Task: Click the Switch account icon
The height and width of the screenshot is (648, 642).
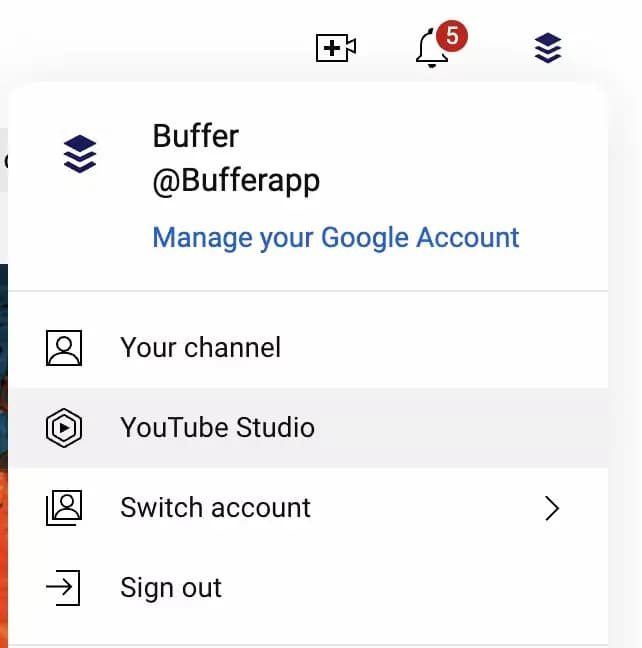Action: coord(64,508)
